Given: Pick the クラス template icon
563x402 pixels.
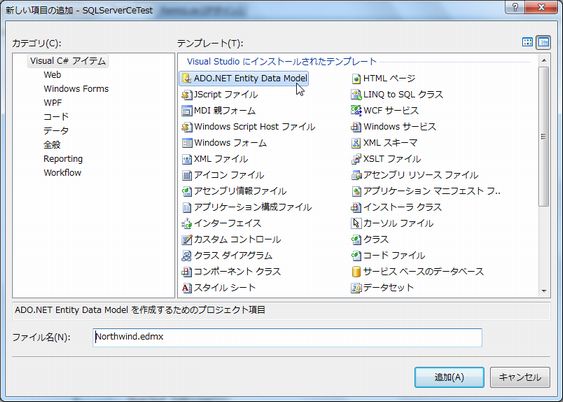Looking at the screenshot, I should pyautogui.click(x=356, y=239).
